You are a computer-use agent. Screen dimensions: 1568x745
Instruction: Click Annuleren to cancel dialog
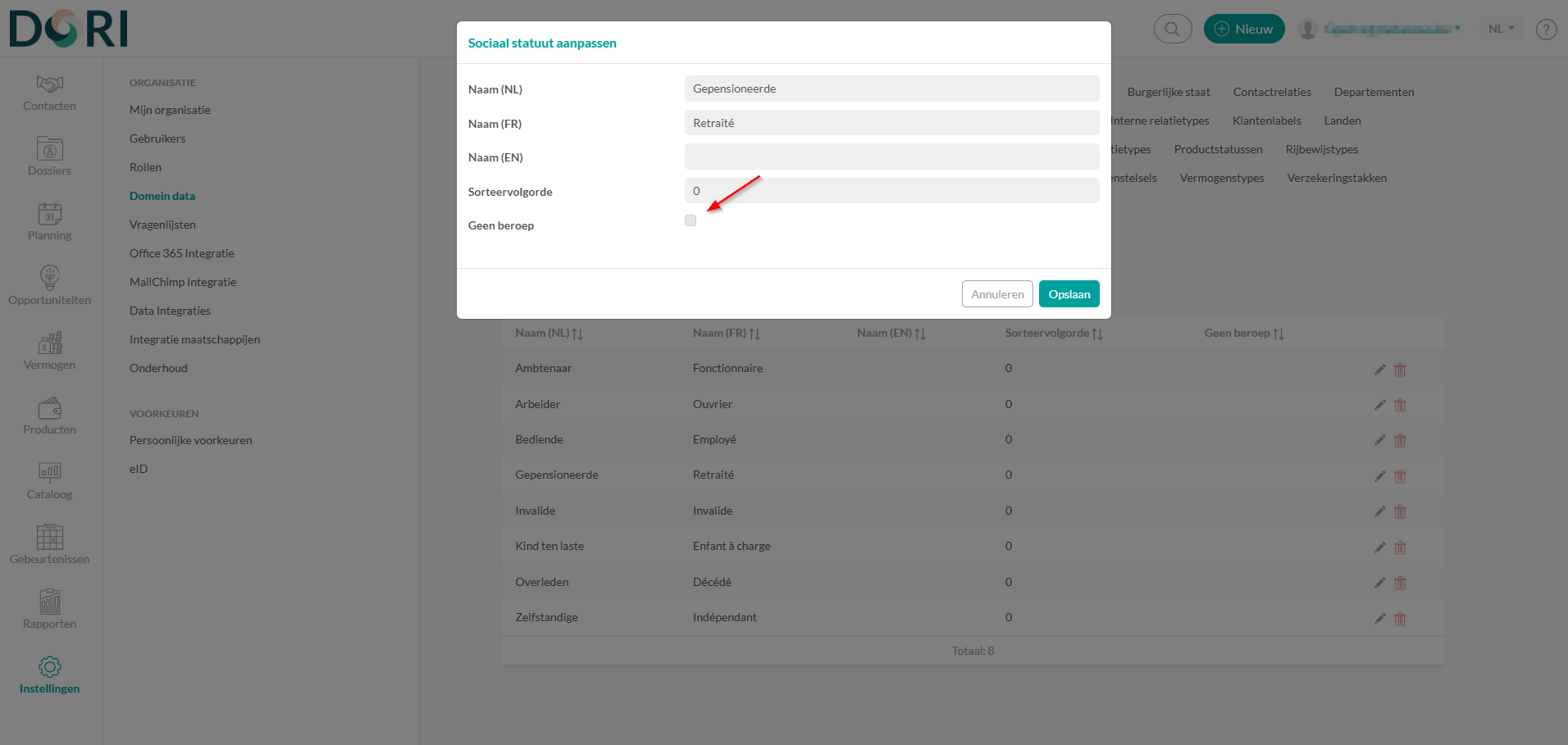pos(996,294)
